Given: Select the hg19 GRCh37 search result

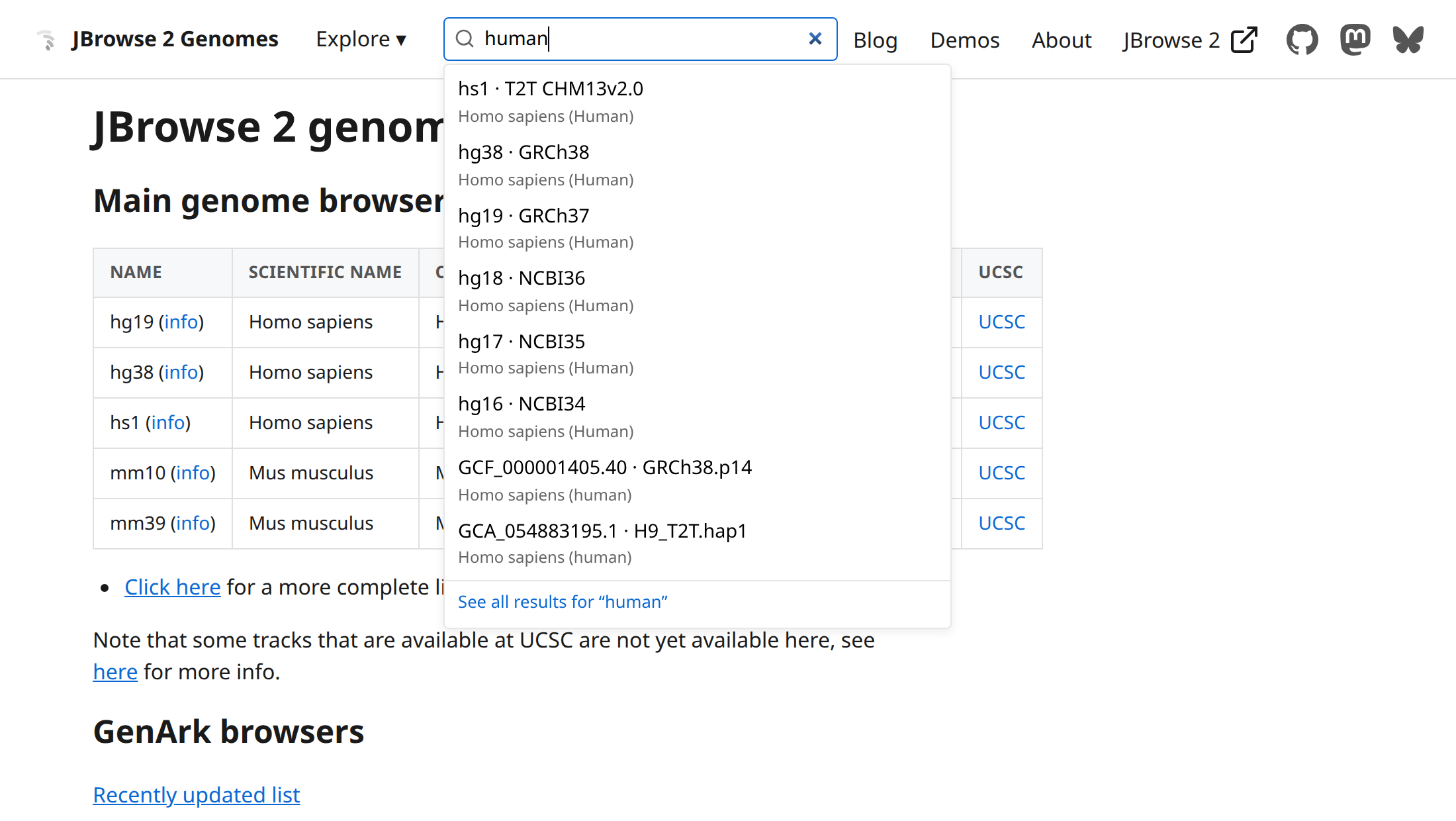Looking at the screenshot, I should (697, 228).
